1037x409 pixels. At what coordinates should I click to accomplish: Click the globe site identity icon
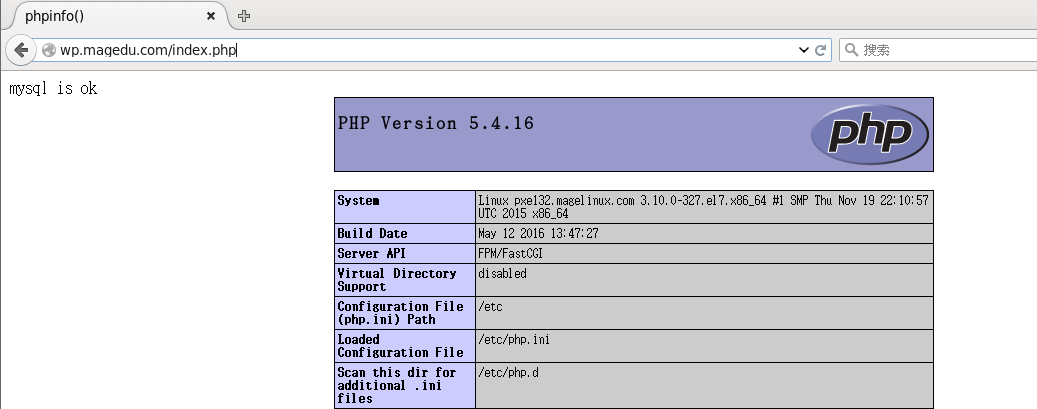[48, 50]
